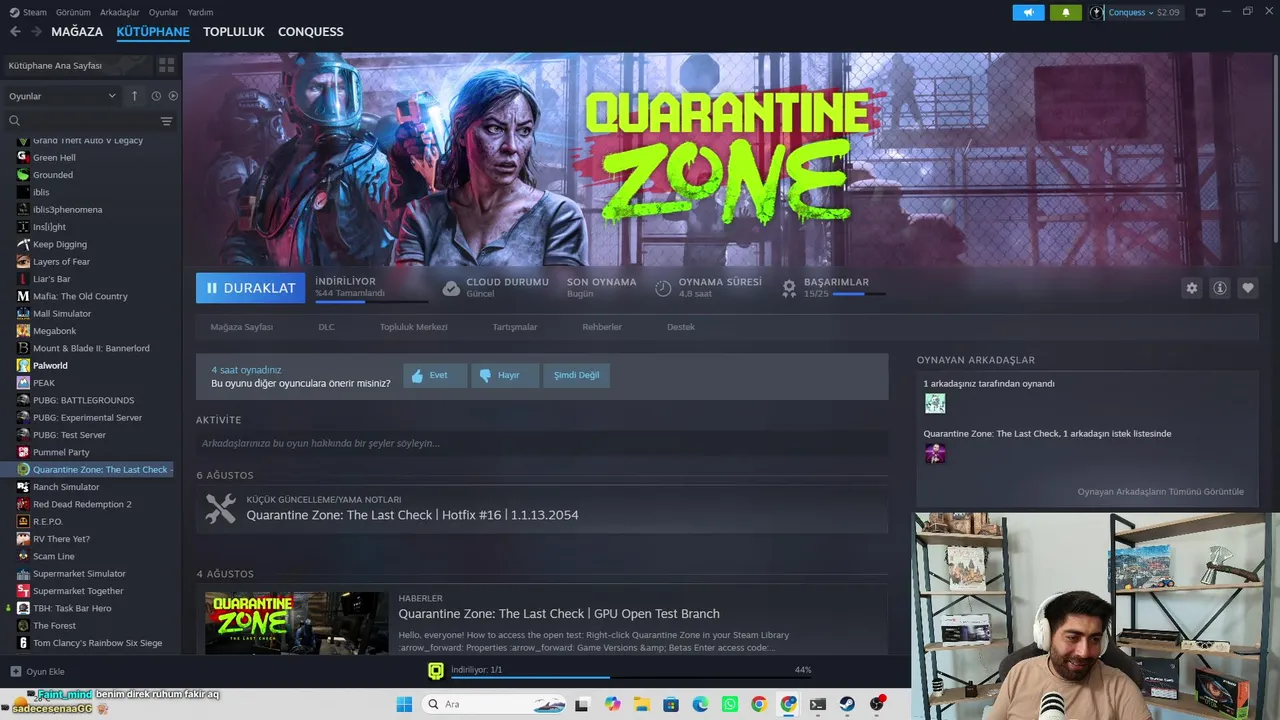Click Oynayan Arkadaşların Tümünü Görüntüle
Image resolution: width=1280 pixels, height=720 pixels.
[1161, 492]
